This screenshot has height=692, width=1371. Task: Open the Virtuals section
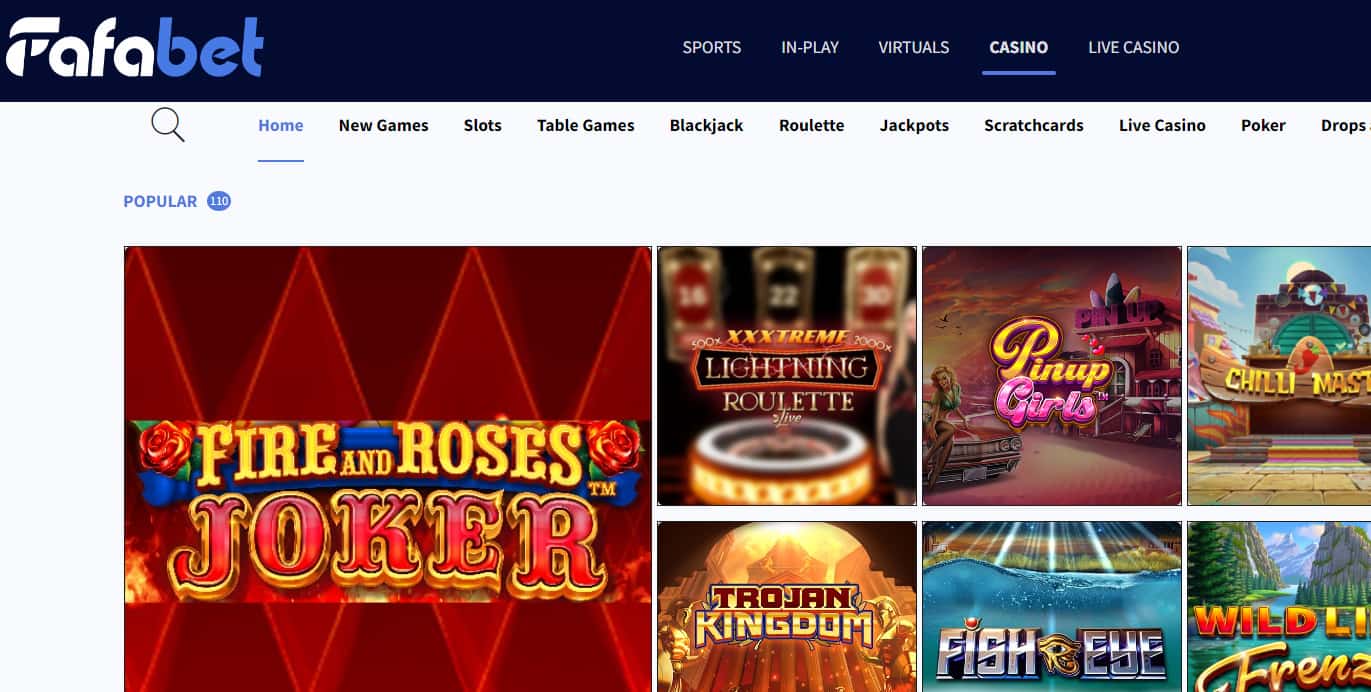(x=914, y=47)
